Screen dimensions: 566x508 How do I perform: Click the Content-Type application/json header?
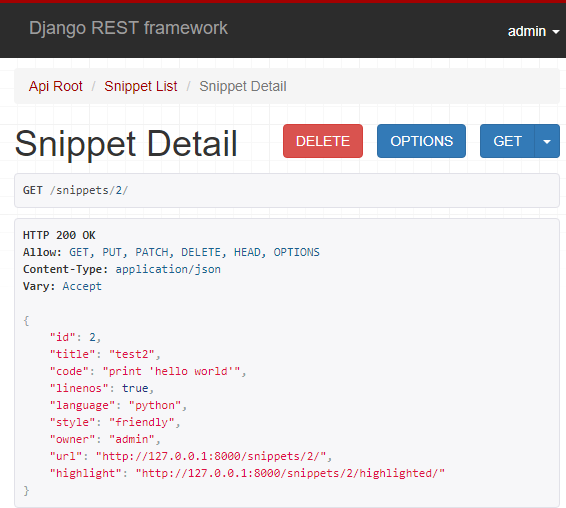click(122, 269)
